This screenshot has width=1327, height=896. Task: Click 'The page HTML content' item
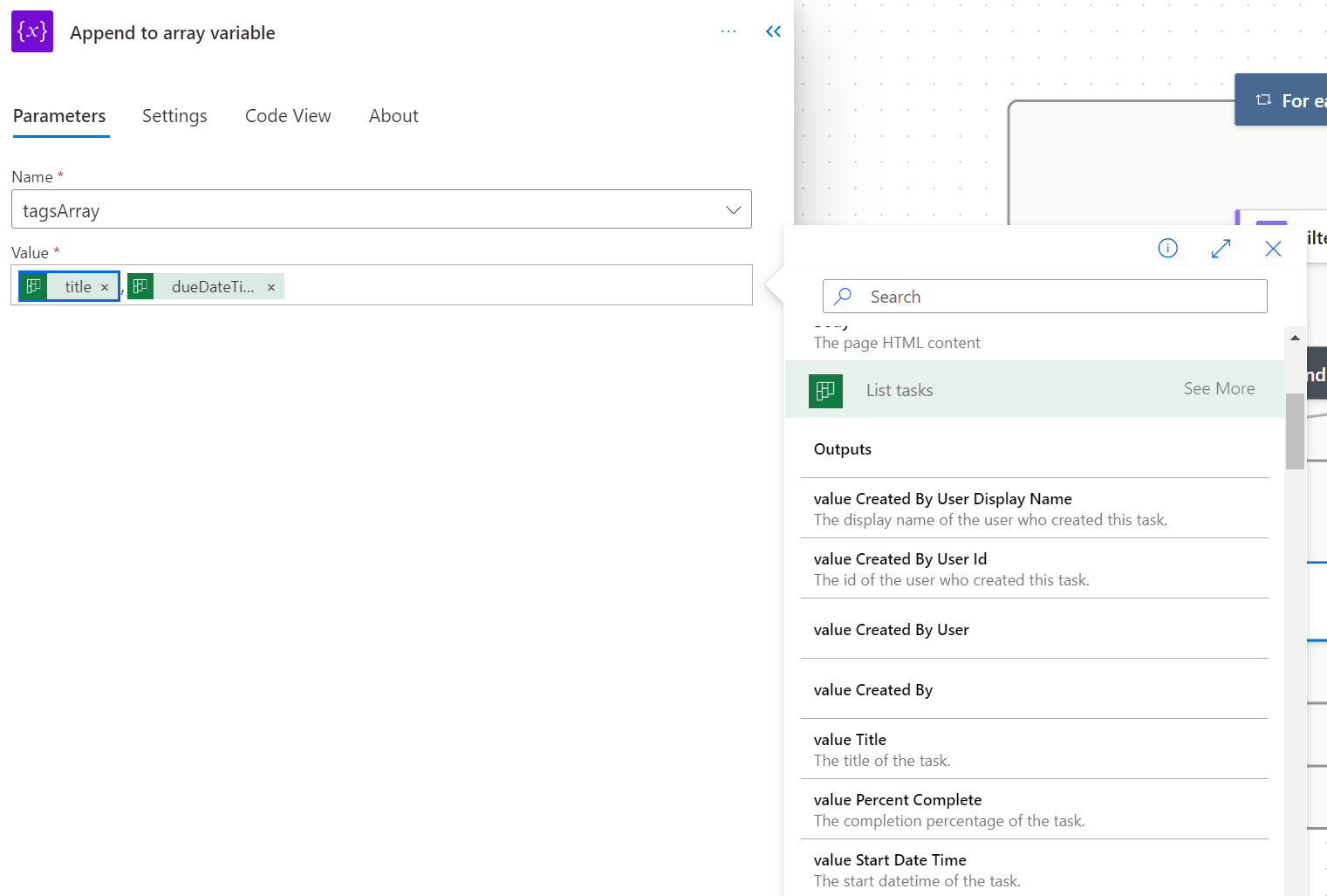(897, 343)
